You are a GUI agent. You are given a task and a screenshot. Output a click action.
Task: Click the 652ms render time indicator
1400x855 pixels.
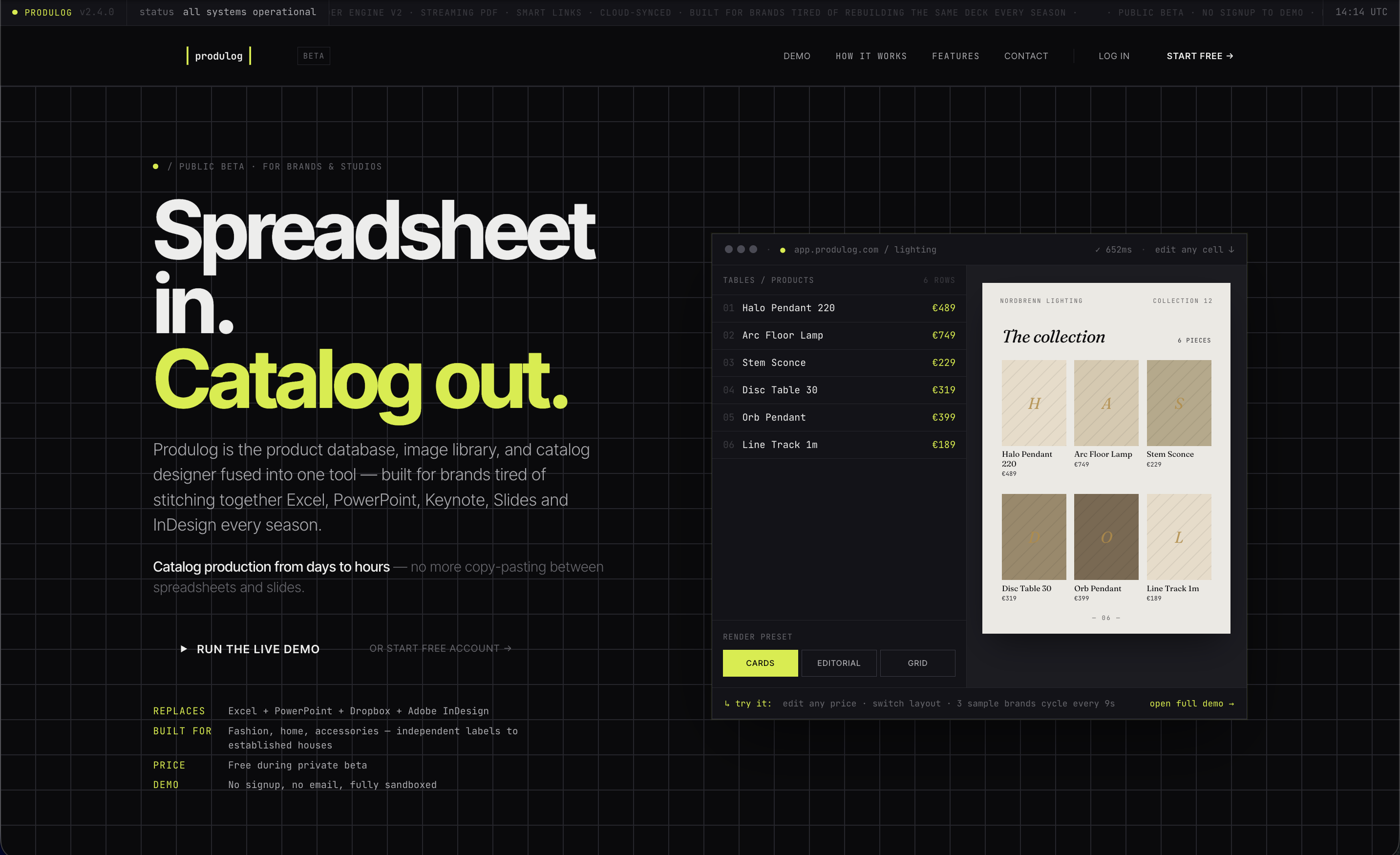1113,249
